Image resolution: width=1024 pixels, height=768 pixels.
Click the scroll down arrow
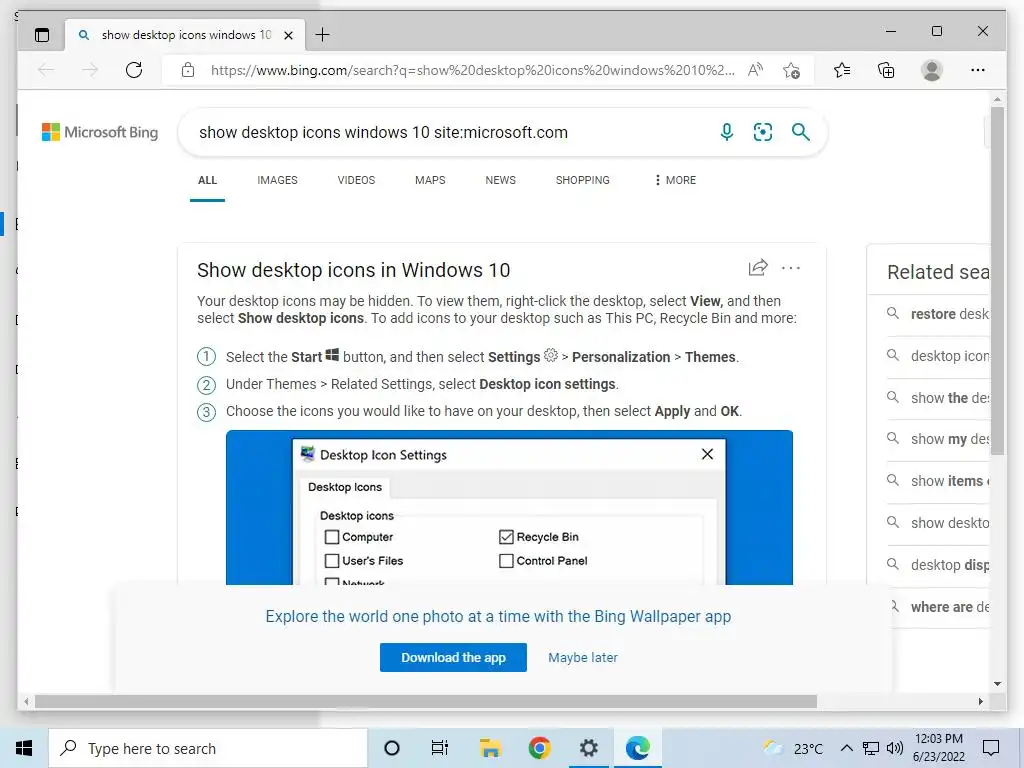click(997, 684)
